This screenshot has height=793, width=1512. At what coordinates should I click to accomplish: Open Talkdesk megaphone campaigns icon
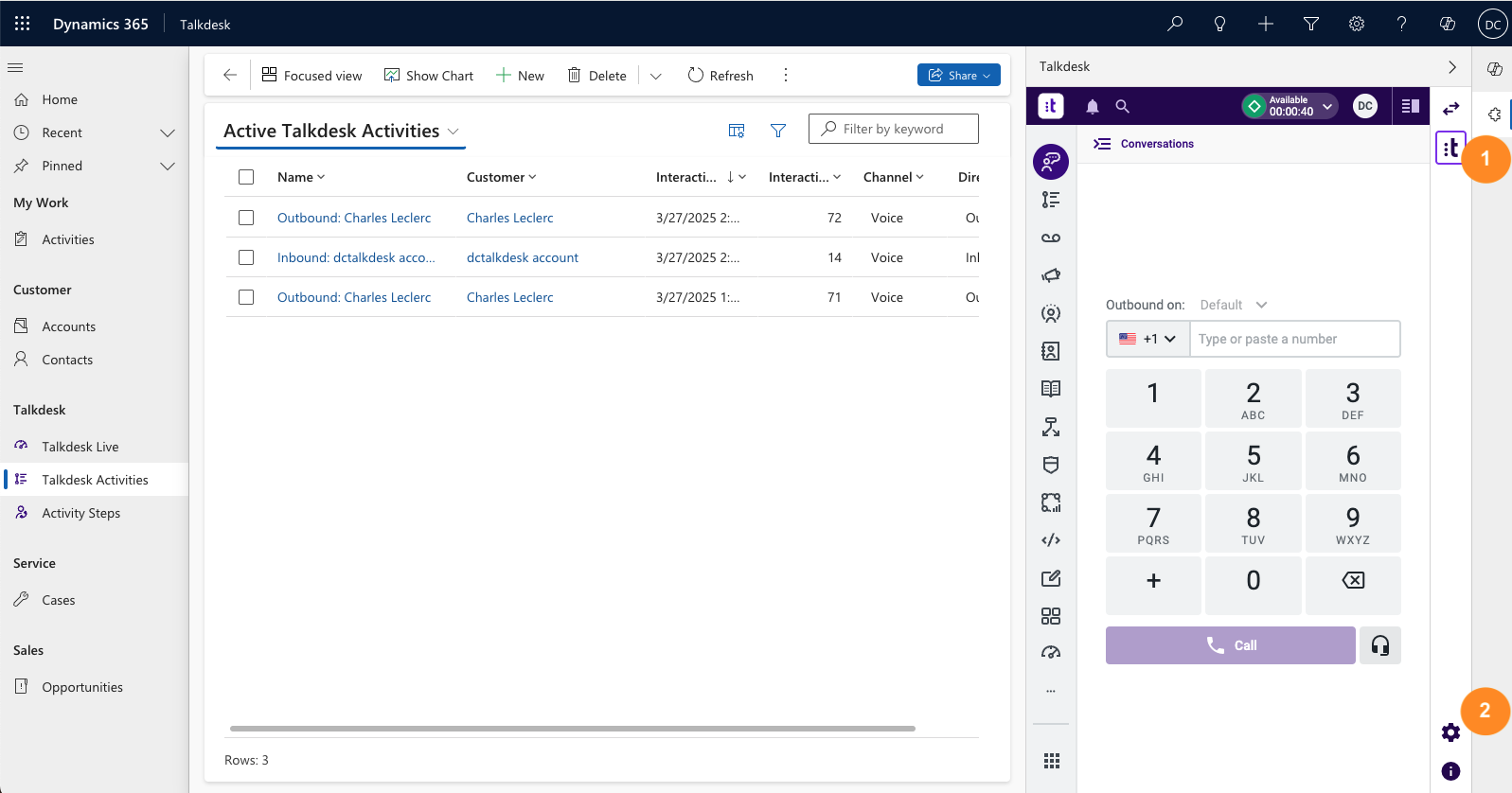click(1051, 275)
